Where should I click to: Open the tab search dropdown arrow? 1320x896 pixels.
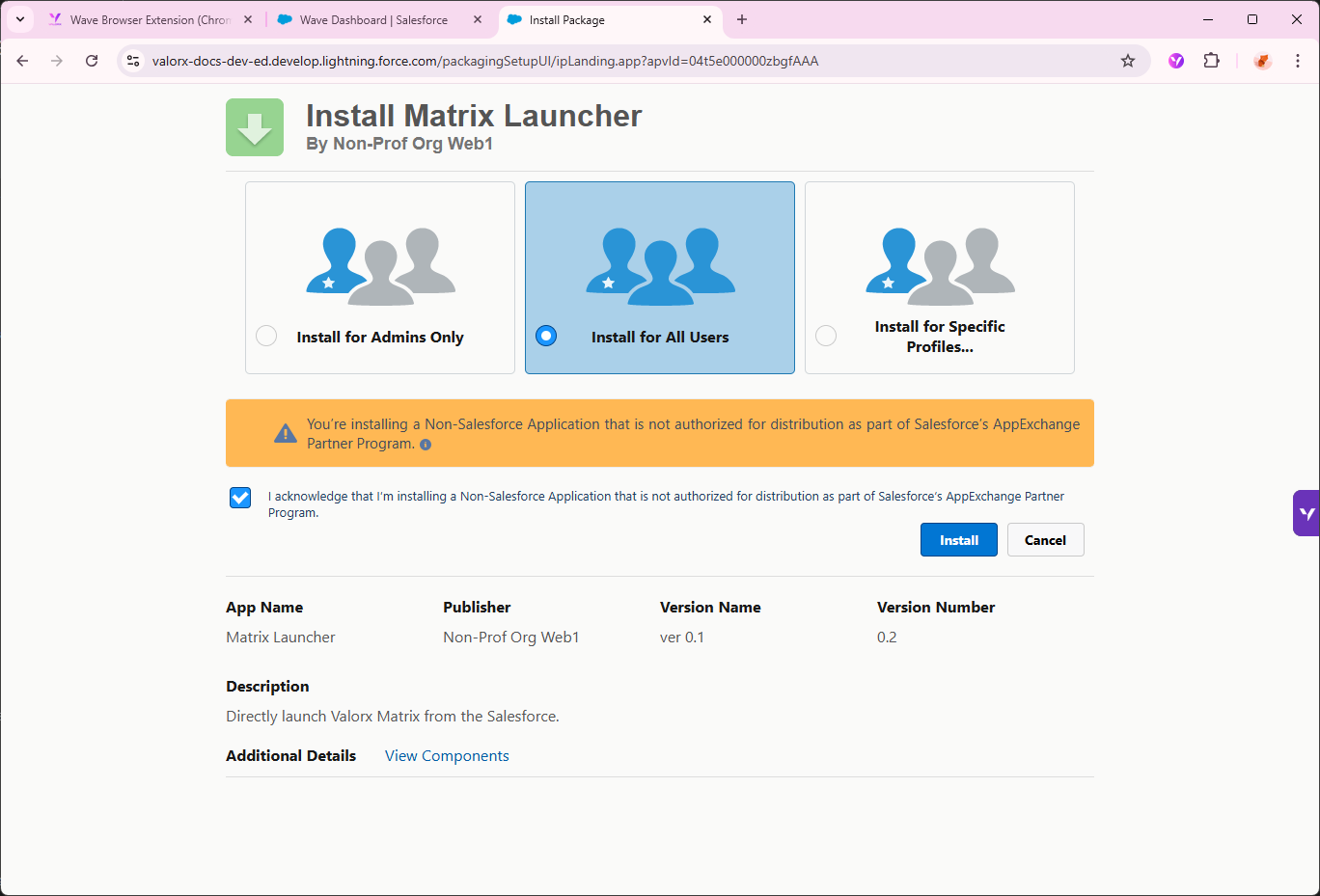click(19, 19)
